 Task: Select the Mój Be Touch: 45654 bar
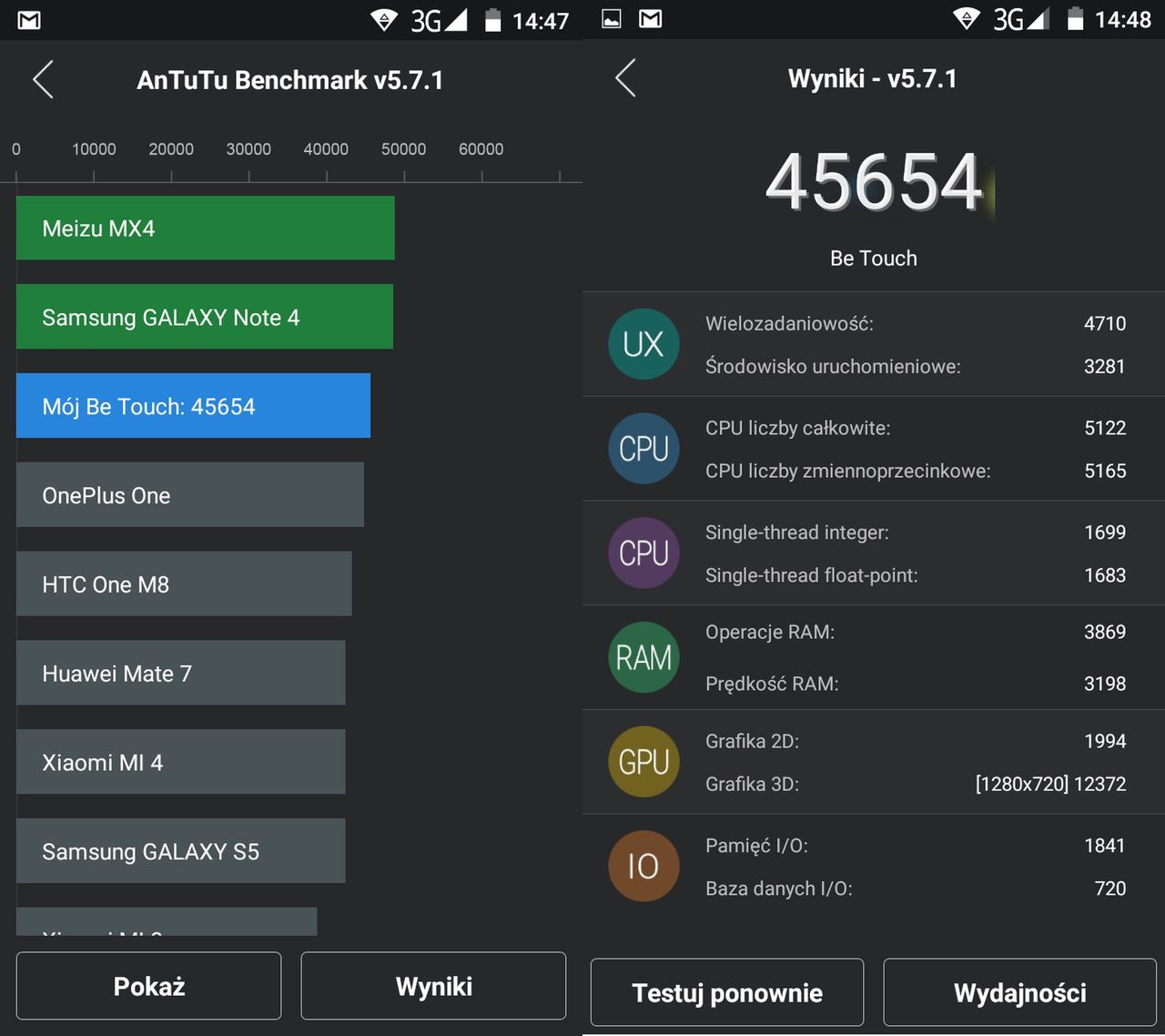(x=193, y=406)
